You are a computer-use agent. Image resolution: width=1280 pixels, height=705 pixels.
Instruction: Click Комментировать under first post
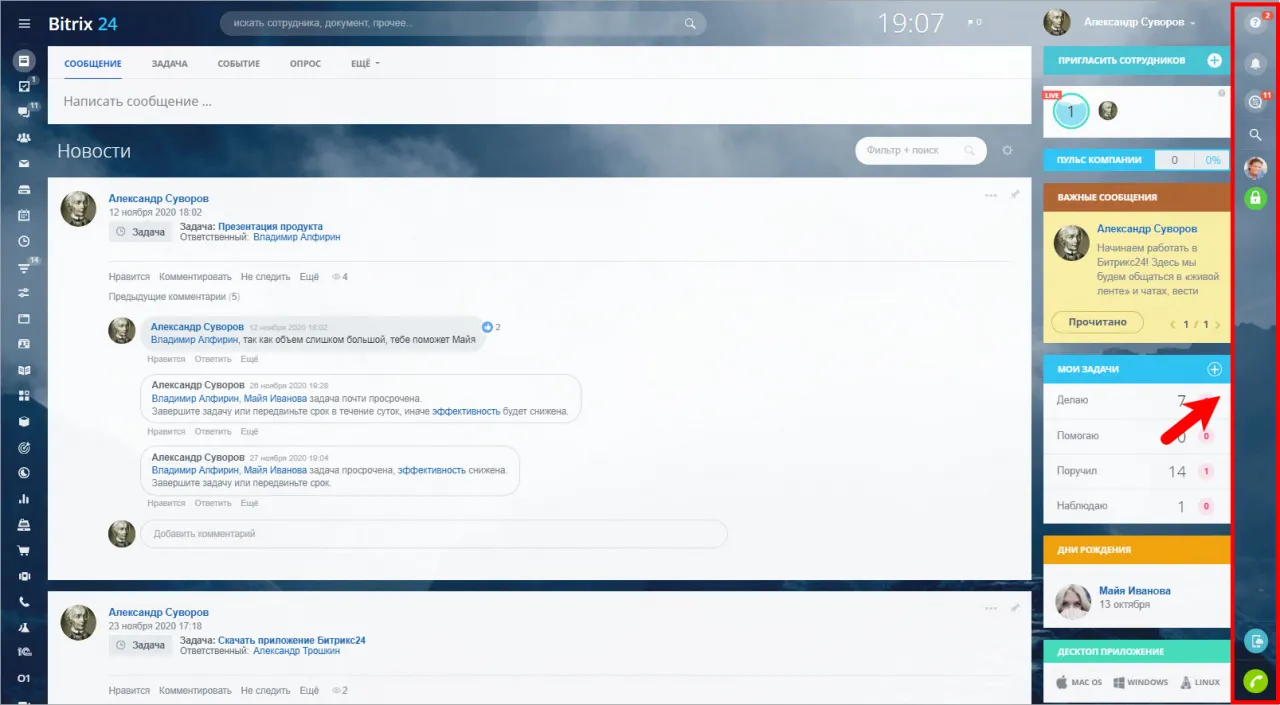point(195,277)
